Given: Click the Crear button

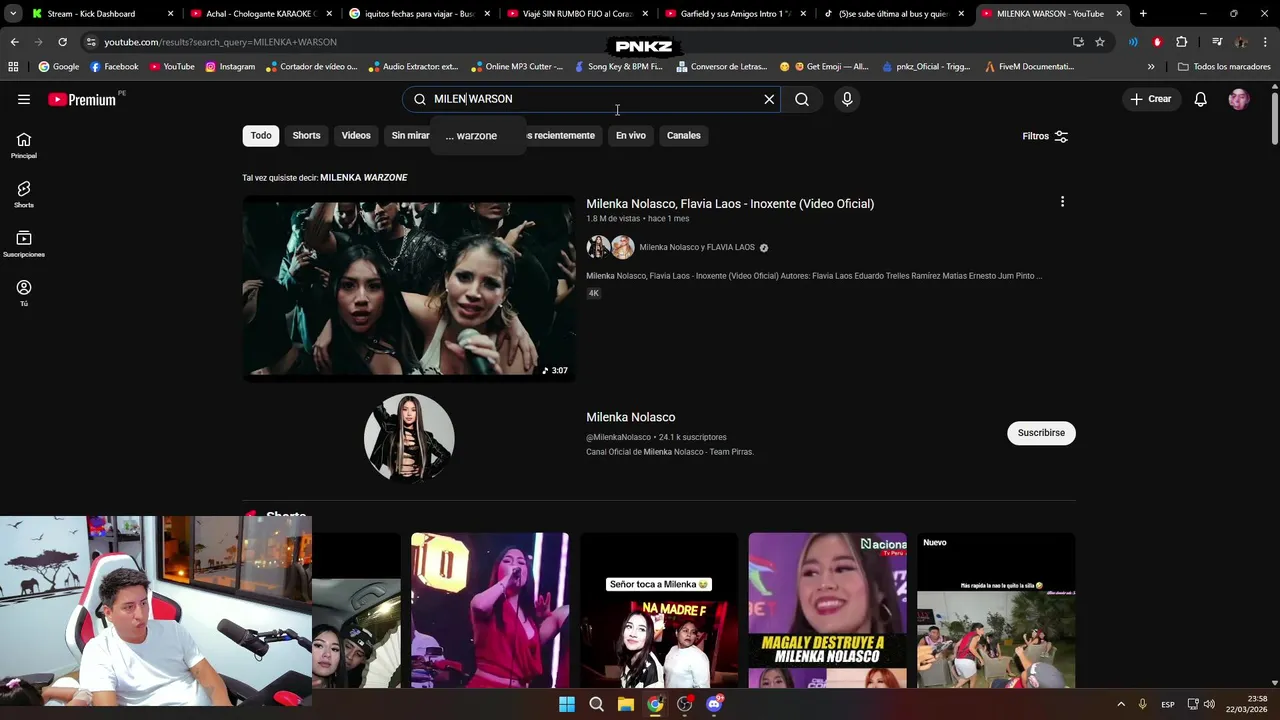Looking at the screenshot, I should 1151,99.
